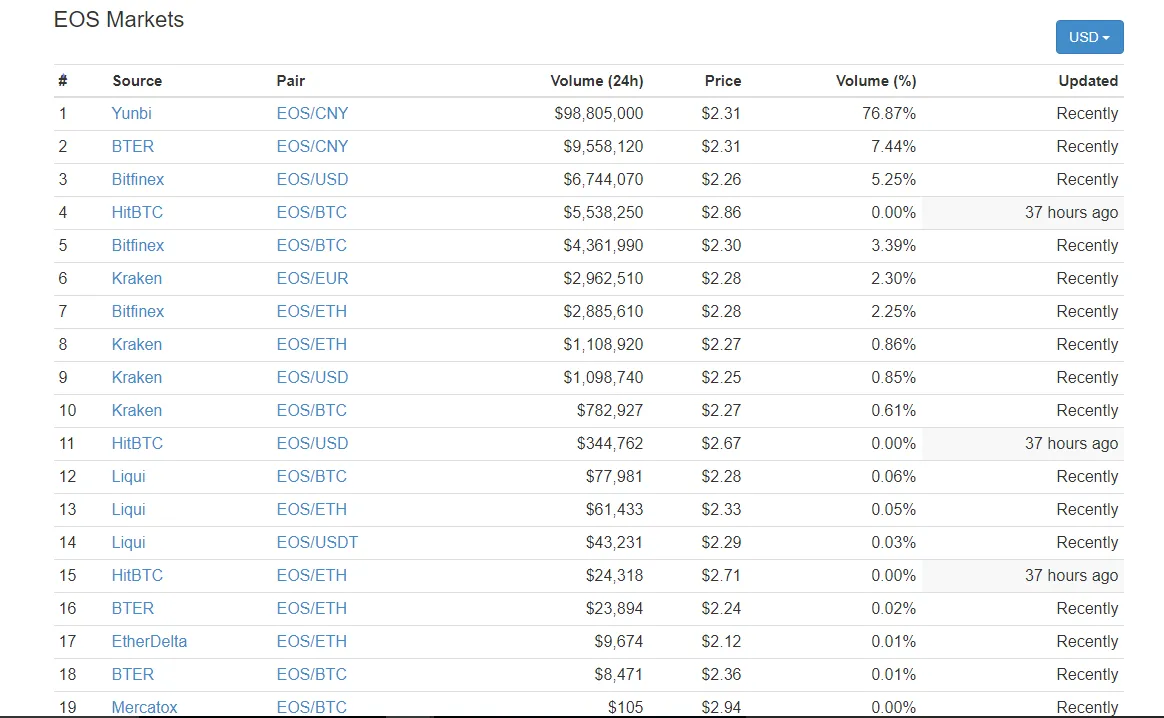The height and width of the screenshot is (718, 1164).
Task: Click the Volume (%) column header
Action: pyautogui.click(x=876, y=81)
